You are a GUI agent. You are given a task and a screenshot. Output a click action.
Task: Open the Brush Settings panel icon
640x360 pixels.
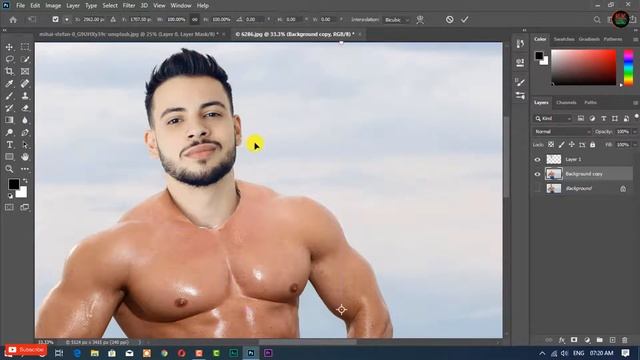click(520, 82)
